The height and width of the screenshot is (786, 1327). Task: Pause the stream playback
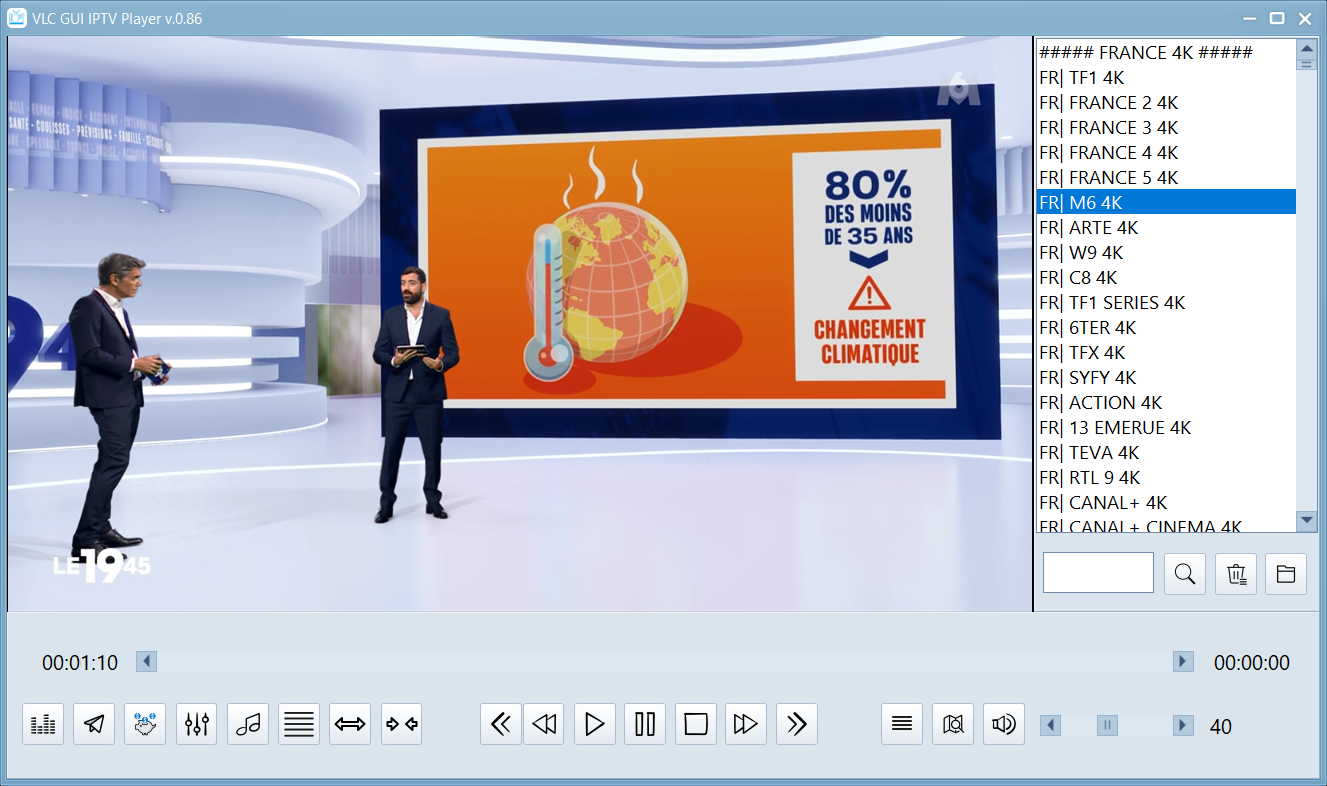(645, 724)
